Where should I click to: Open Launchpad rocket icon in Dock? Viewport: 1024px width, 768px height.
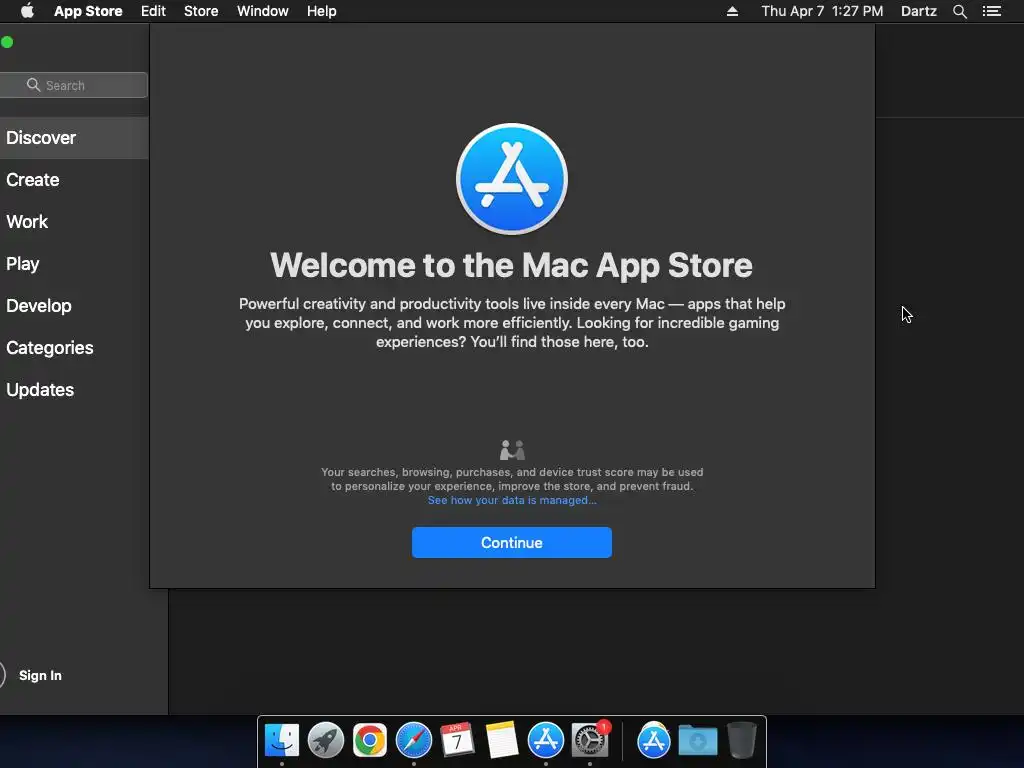pos(326,740)
